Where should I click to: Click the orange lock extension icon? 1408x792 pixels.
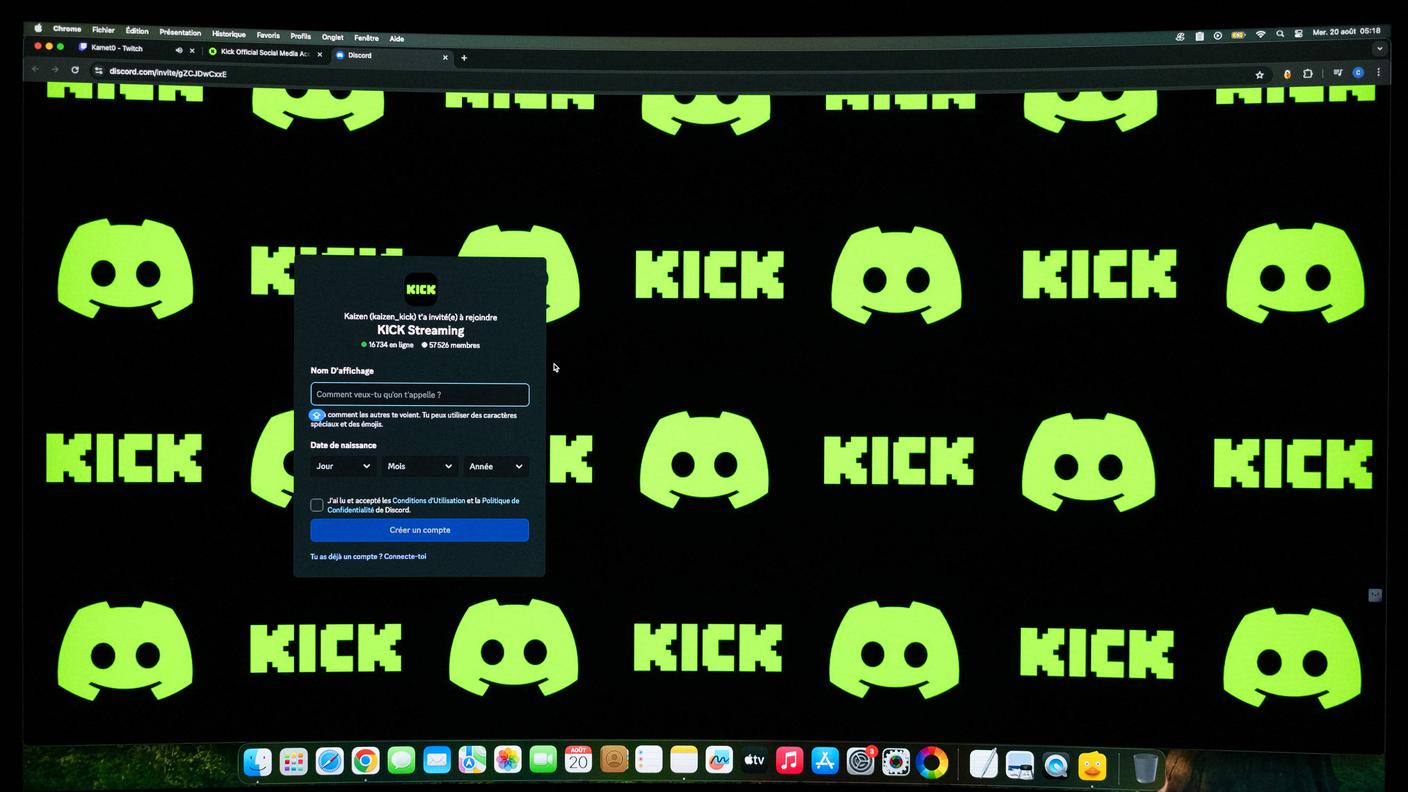[1287, 74]
